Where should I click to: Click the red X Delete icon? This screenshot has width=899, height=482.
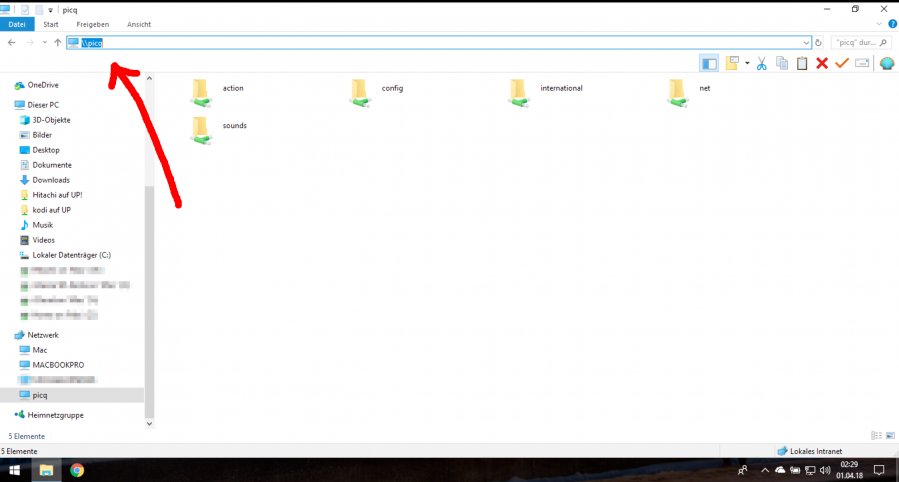[822, 64]
